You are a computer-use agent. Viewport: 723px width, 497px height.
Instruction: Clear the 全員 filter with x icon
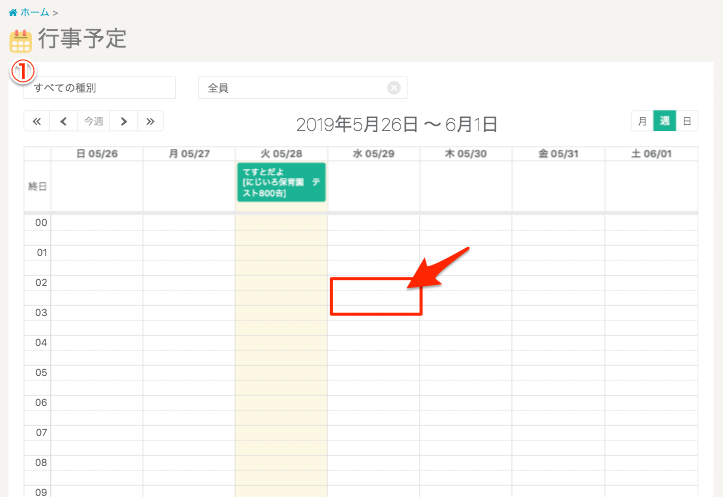pos(394,88)
